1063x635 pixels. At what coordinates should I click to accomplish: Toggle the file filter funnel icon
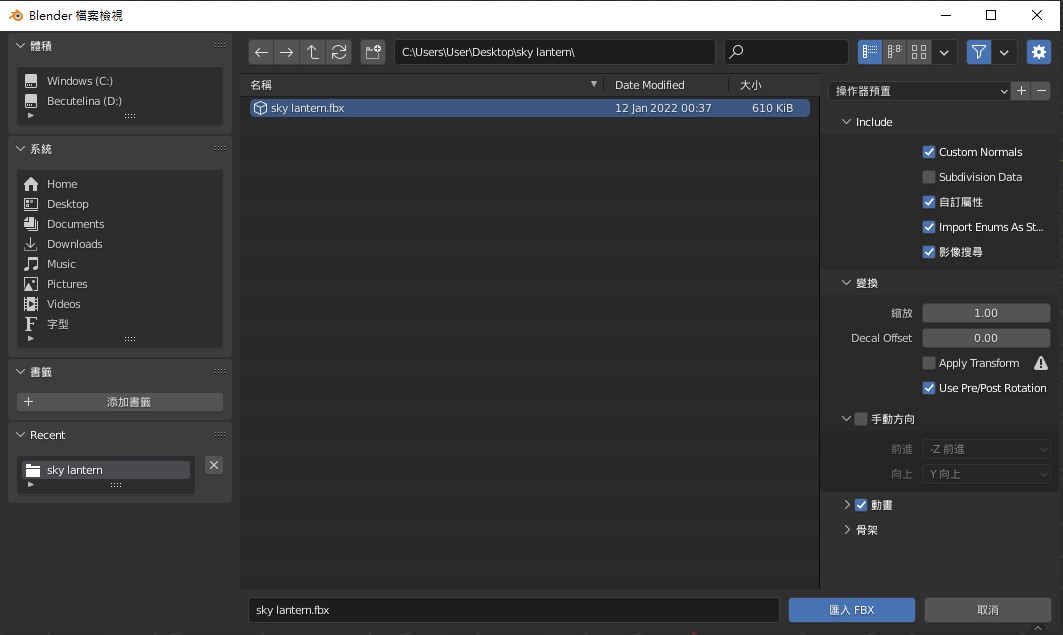978,52
